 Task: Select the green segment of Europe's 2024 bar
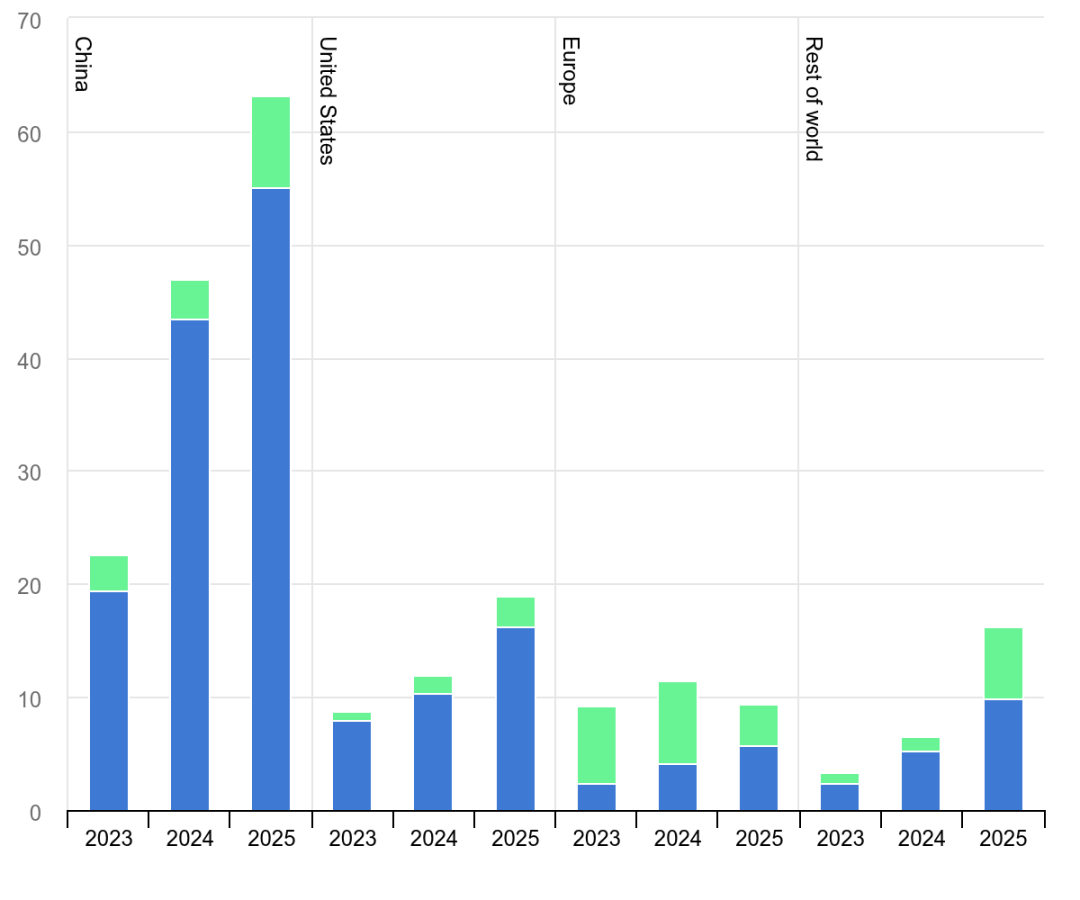tap(678, 723)
